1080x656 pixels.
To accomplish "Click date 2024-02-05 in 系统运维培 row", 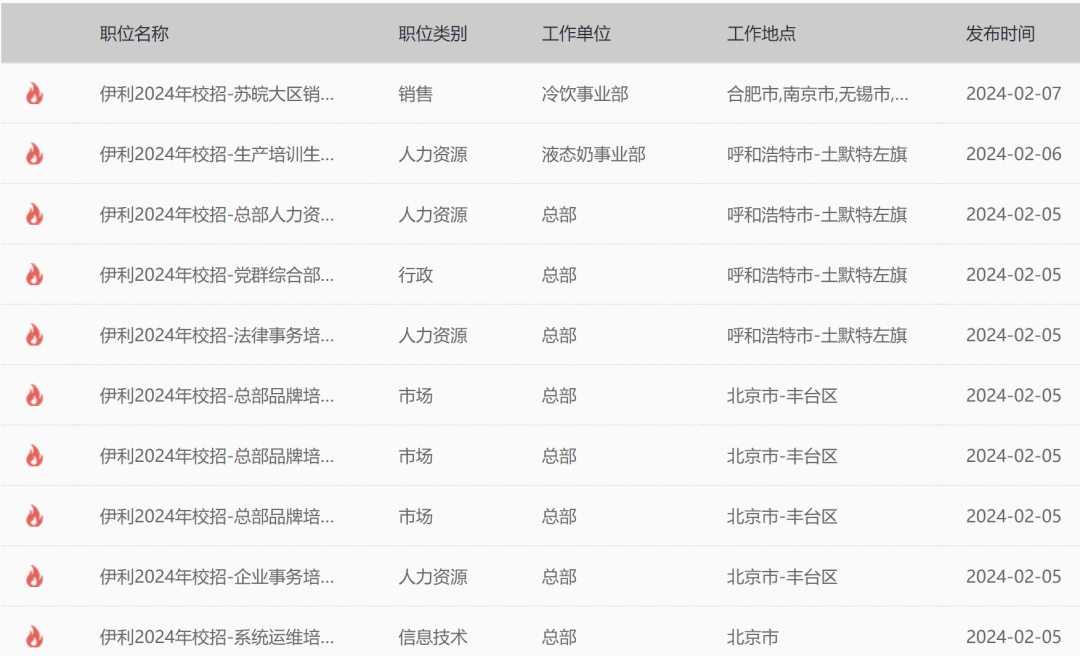I will pyautogui.click(x=1013, y=637).
